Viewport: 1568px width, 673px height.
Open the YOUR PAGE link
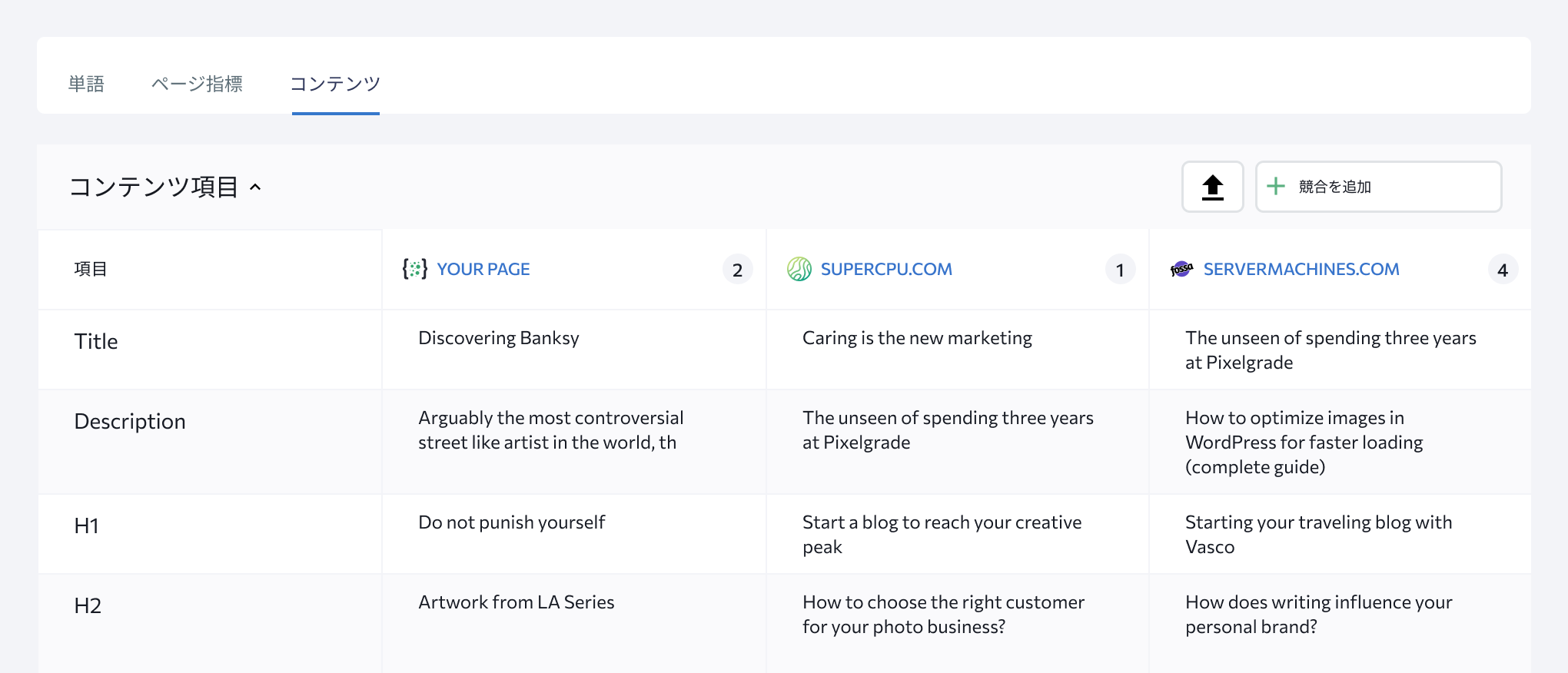coord(483,269)
